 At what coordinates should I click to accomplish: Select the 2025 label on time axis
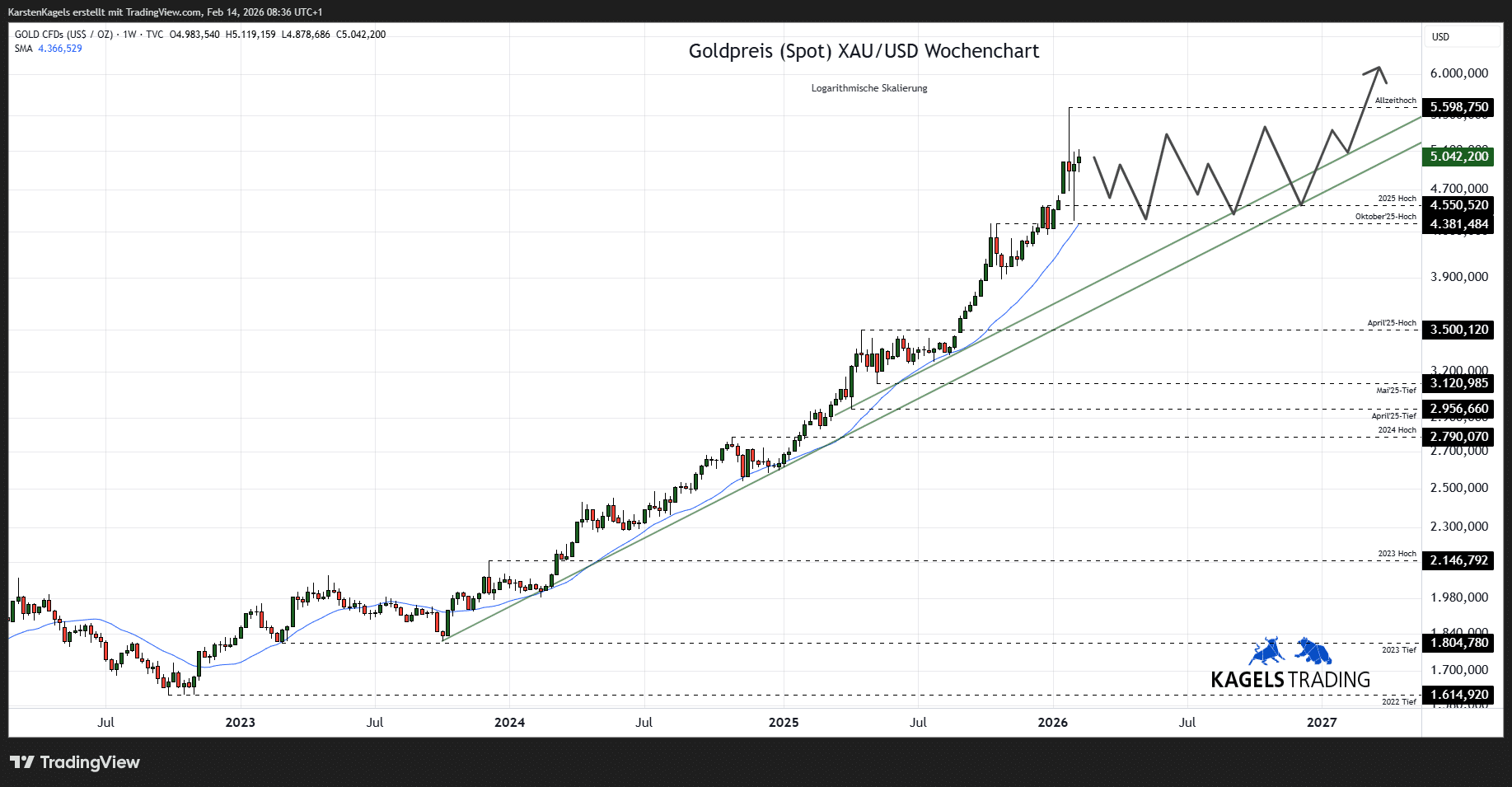tap(783, 722)
